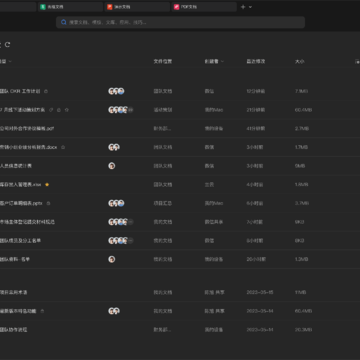Click the 3.7MB size cell
Screen dimensions: 360x360
coord(301,203)
